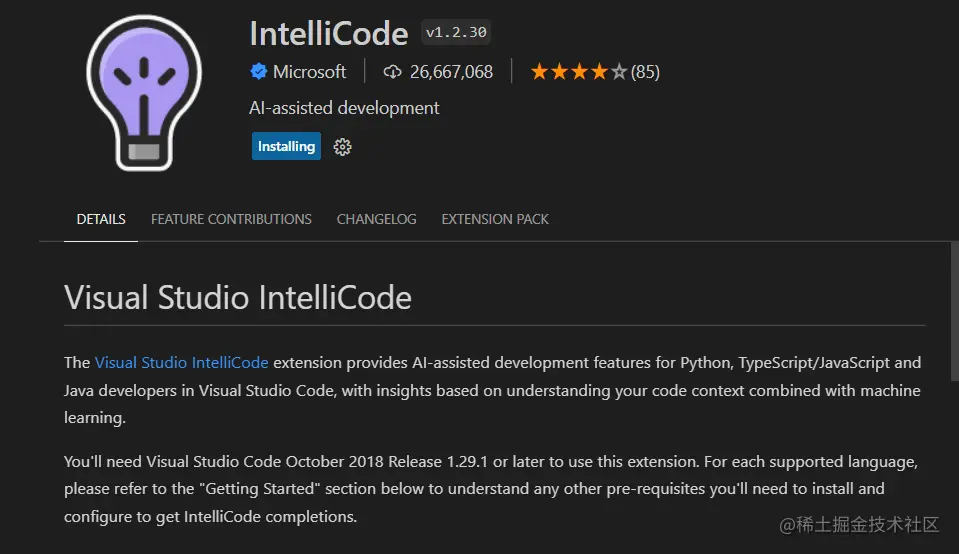
Task: Select the DETAILS tab
Action: (x=101, y=219)
